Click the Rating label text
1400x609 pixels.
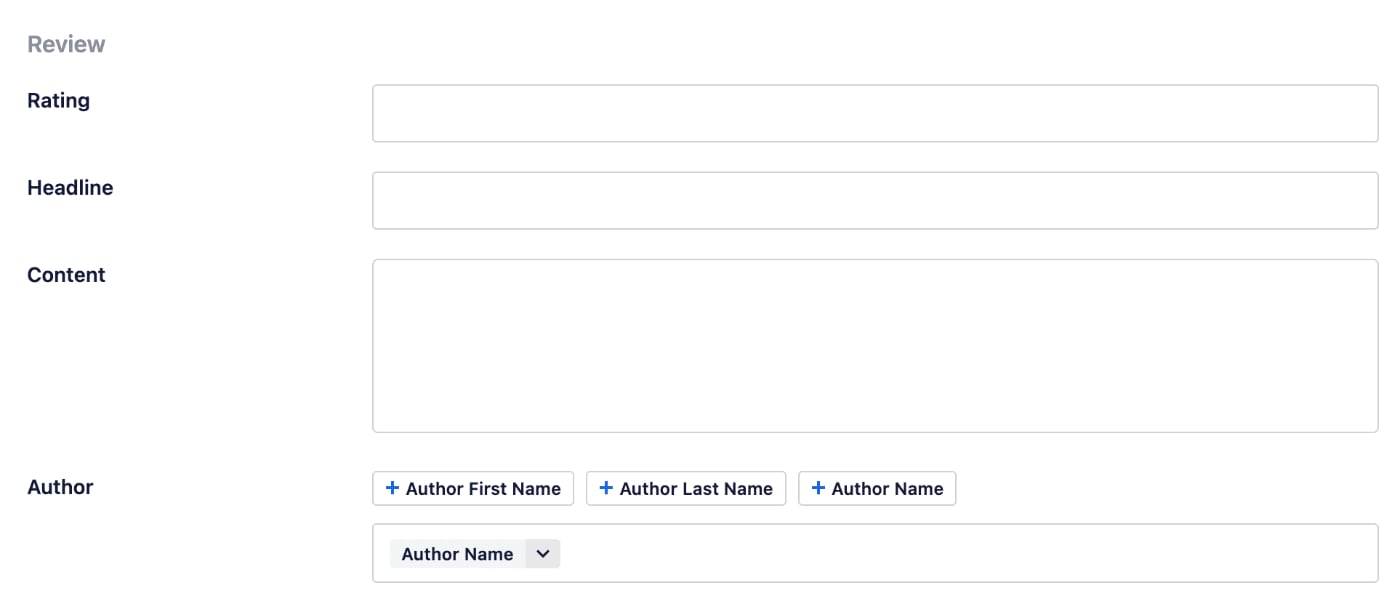pyautogui.click(x=58, y=100)
